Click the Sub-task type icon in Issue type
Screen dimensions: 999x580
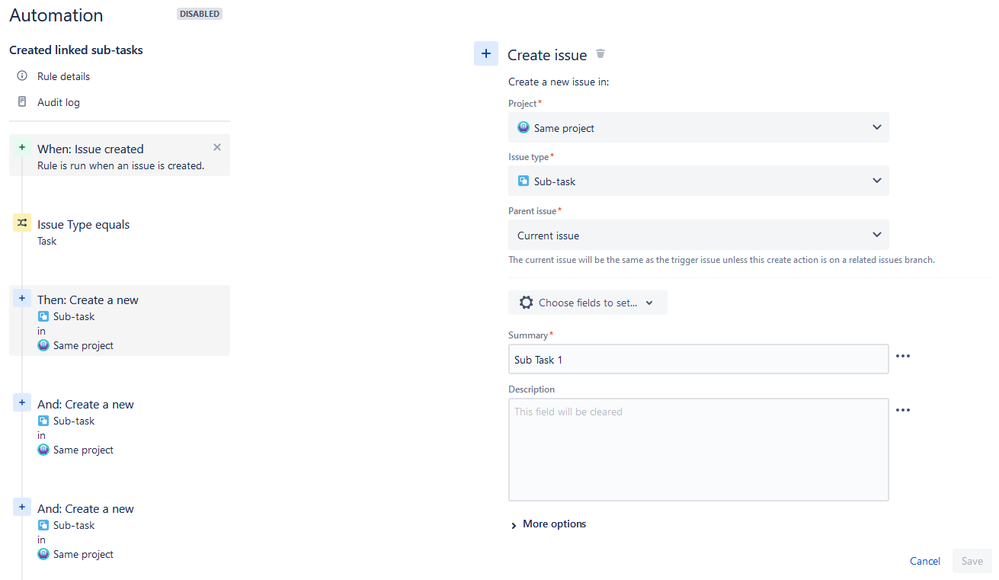pyautogui.click(x=524, y=181)
